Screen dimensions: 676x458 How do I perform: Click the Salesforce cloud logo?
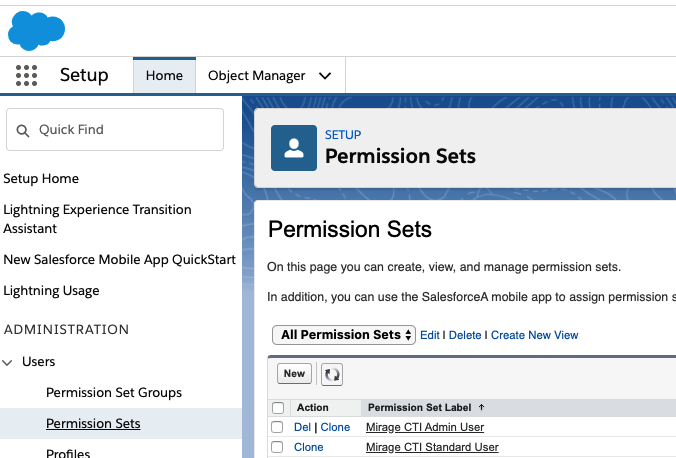tap(37, 30)
